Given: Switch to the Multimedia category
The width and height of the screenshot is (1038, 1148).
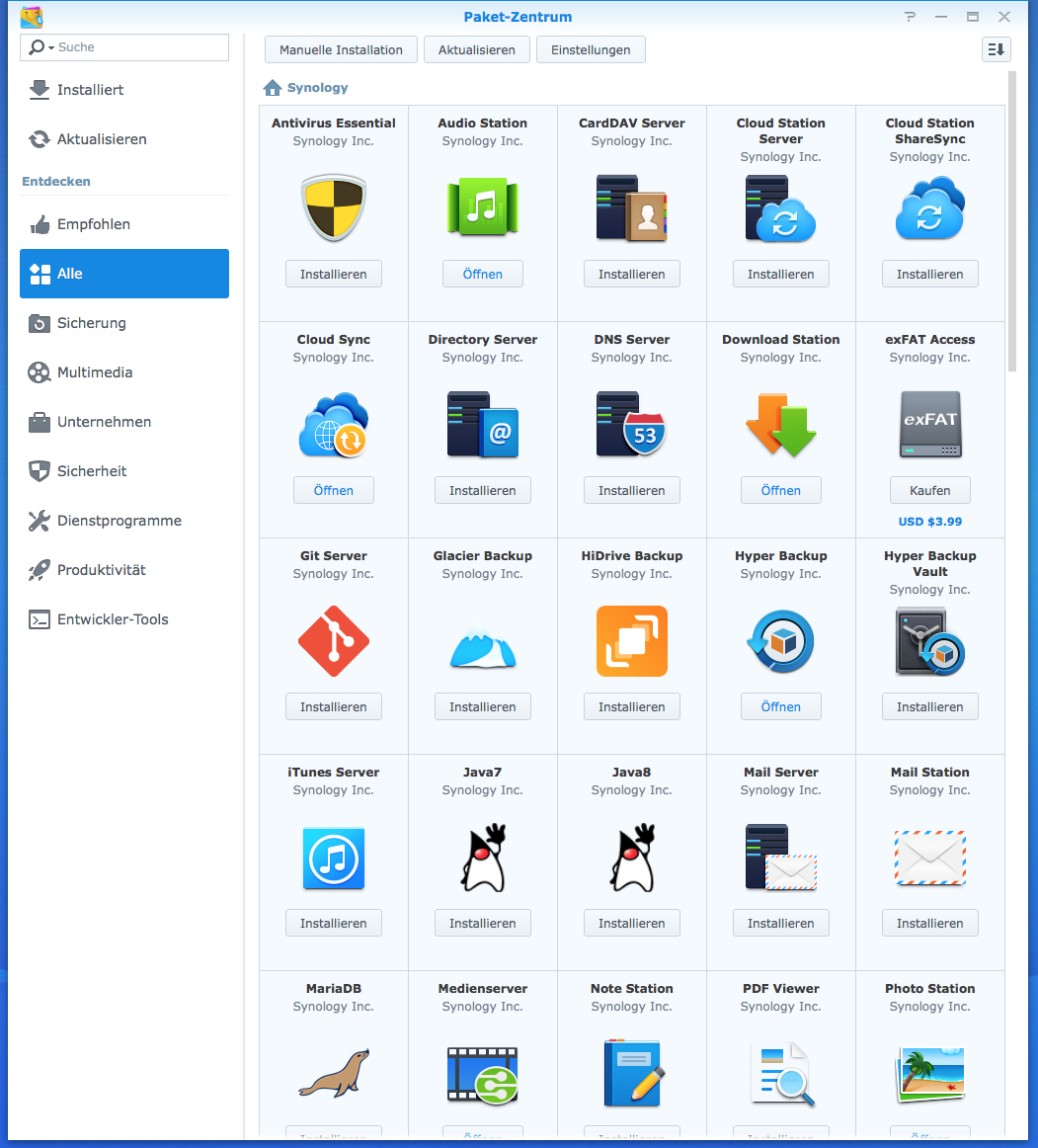Looking at the screenshot, I should 124,371.
